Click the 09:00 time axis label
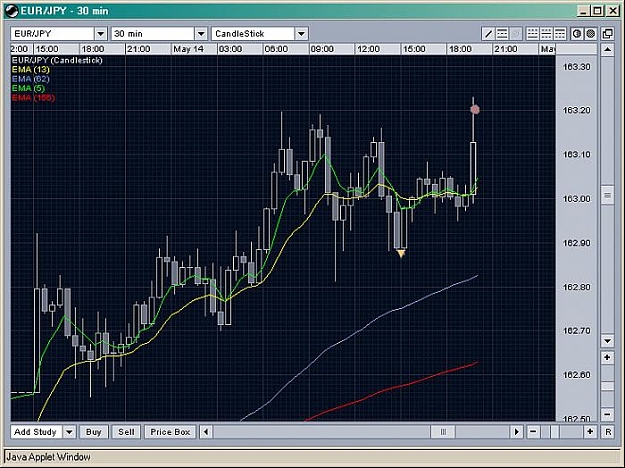 click(x=322, y=49)
